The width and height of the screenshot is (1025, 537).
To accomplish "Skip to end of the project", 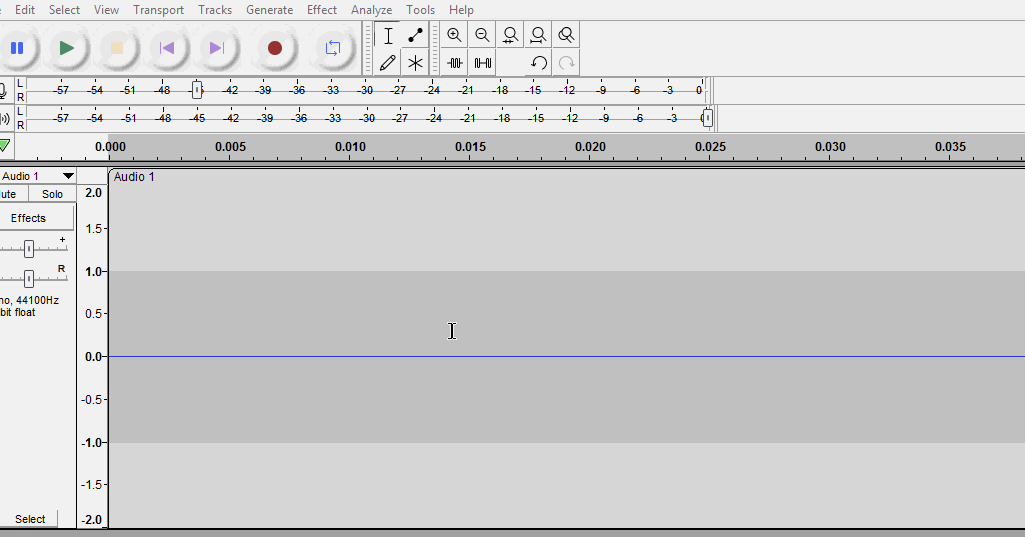I will coord(216,48).
